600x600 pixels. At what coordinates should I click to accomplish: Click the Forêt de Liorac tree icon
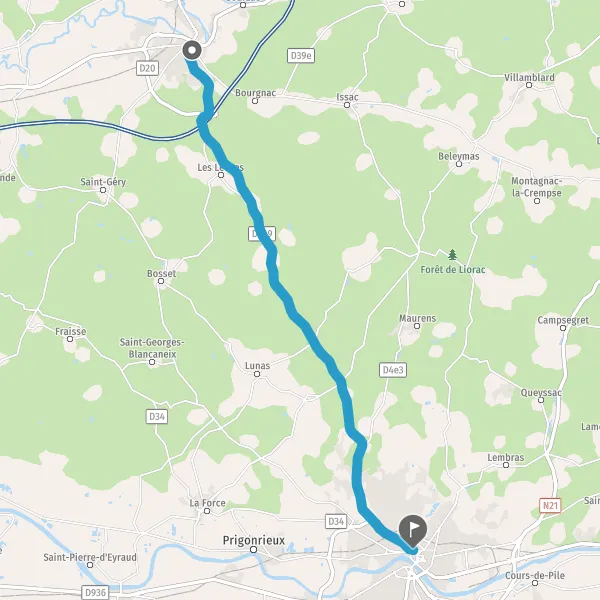click(453, 254)
